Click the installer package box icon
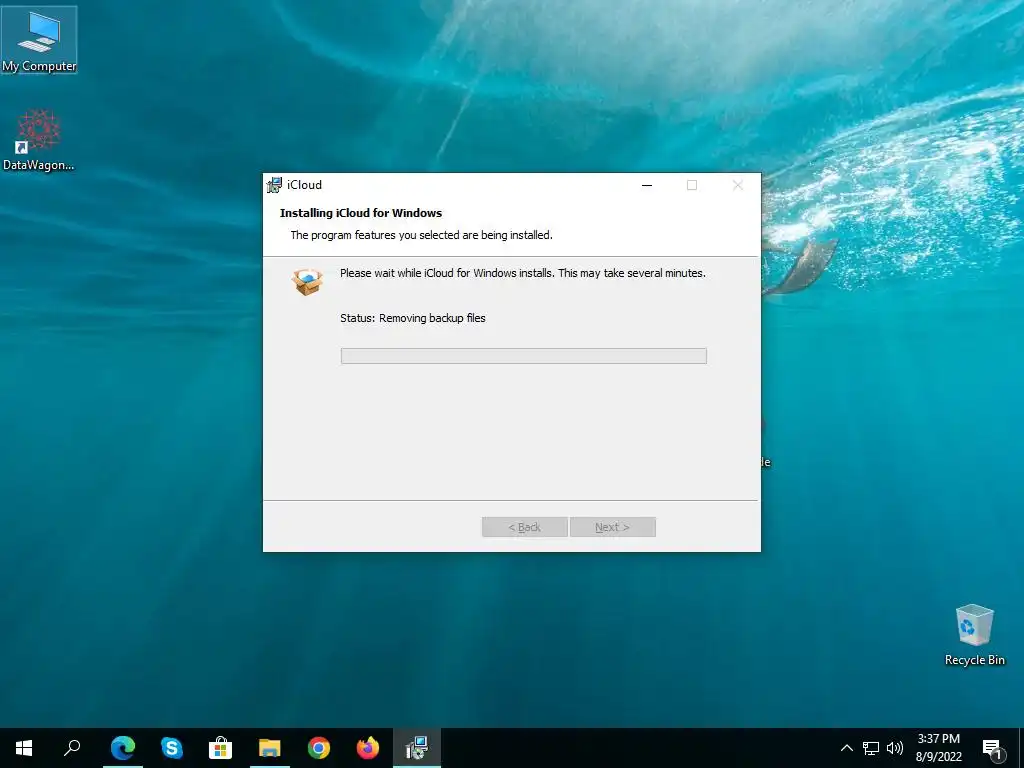1024x768 pixels. (x=307, y=281)
